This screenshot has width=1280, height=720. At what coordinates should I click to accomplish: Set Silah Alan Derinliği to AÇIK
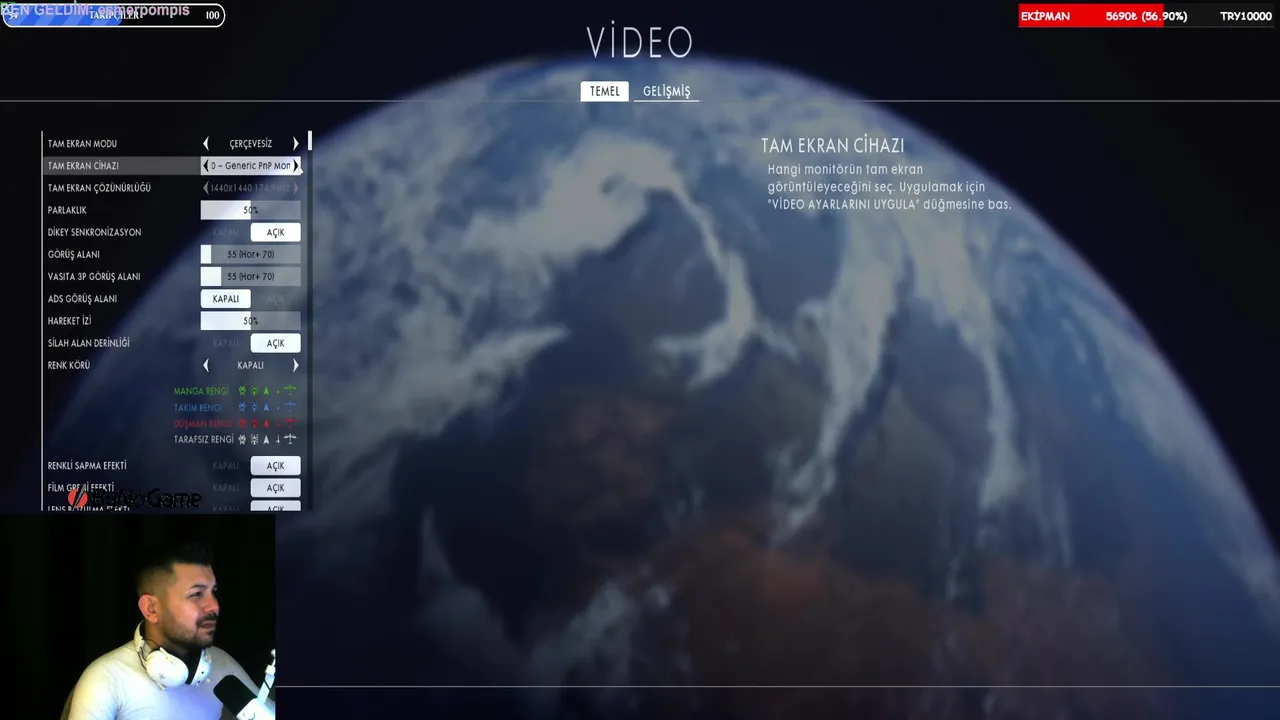pos(275,343)
